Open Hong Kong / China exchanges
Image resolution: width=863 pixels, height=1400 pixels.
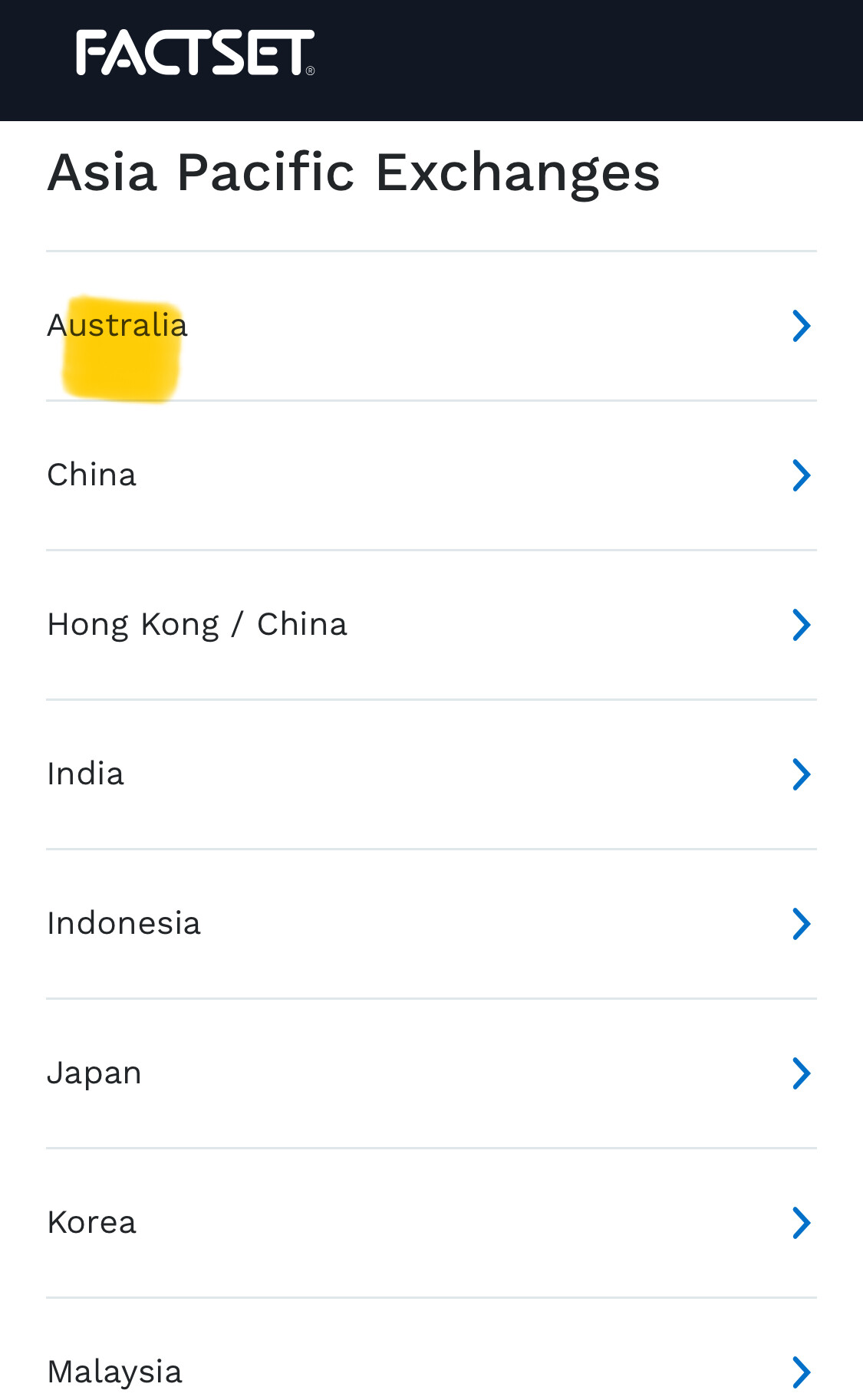coord(197,624)
